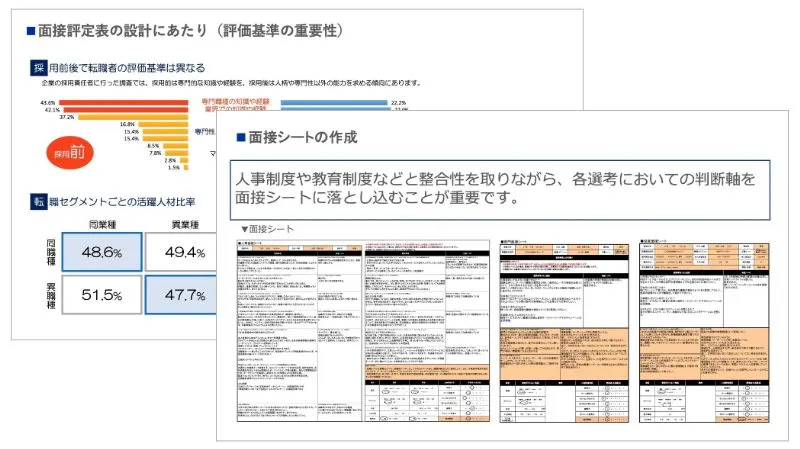This screenshot has width=800, height=449.
Task: Click the dark blue 採 character box
Action: pyautogui.click(x=39, y=68)
